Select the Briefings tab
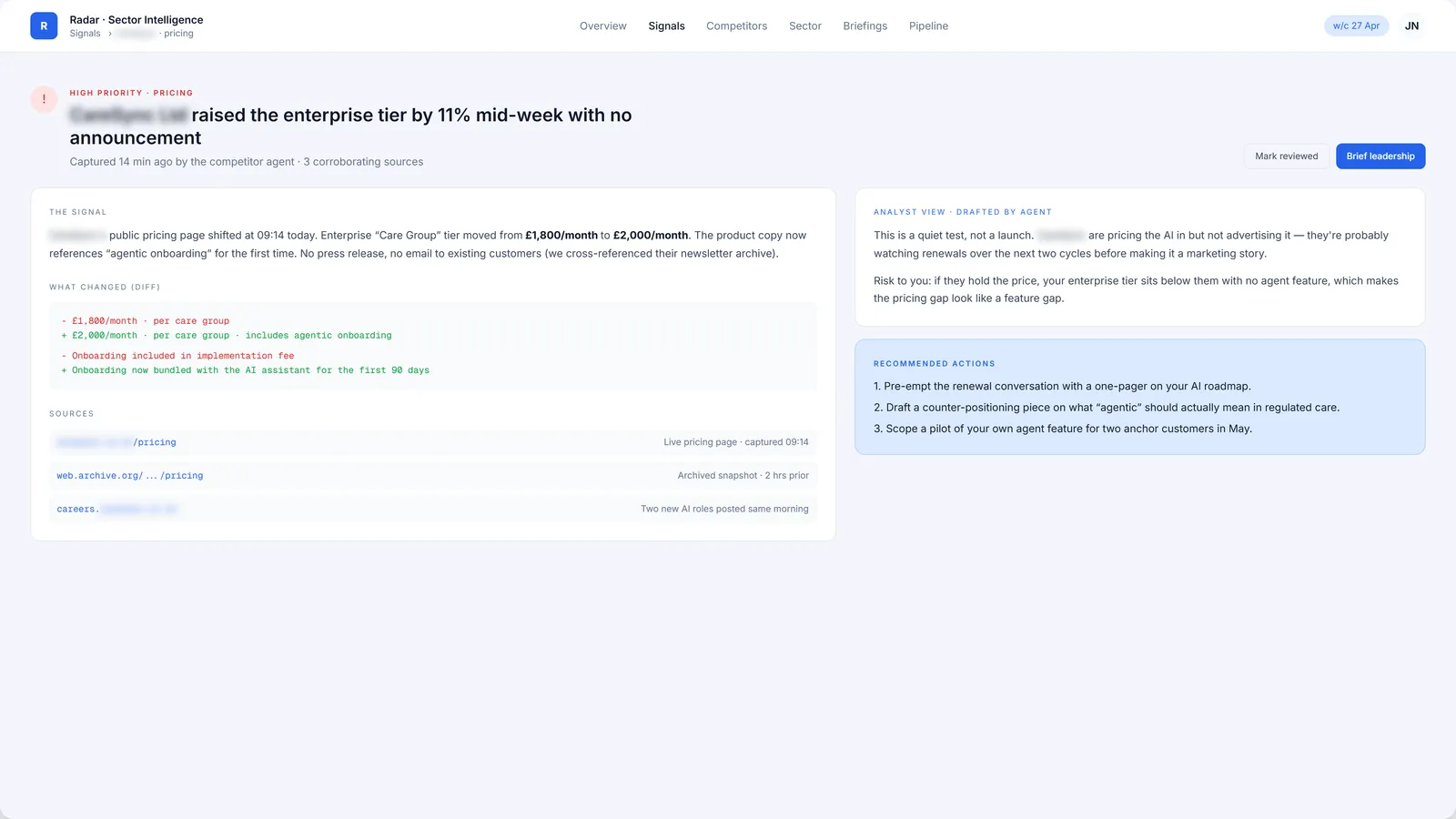Screen dimensions: 1456x819 (864, 26)
